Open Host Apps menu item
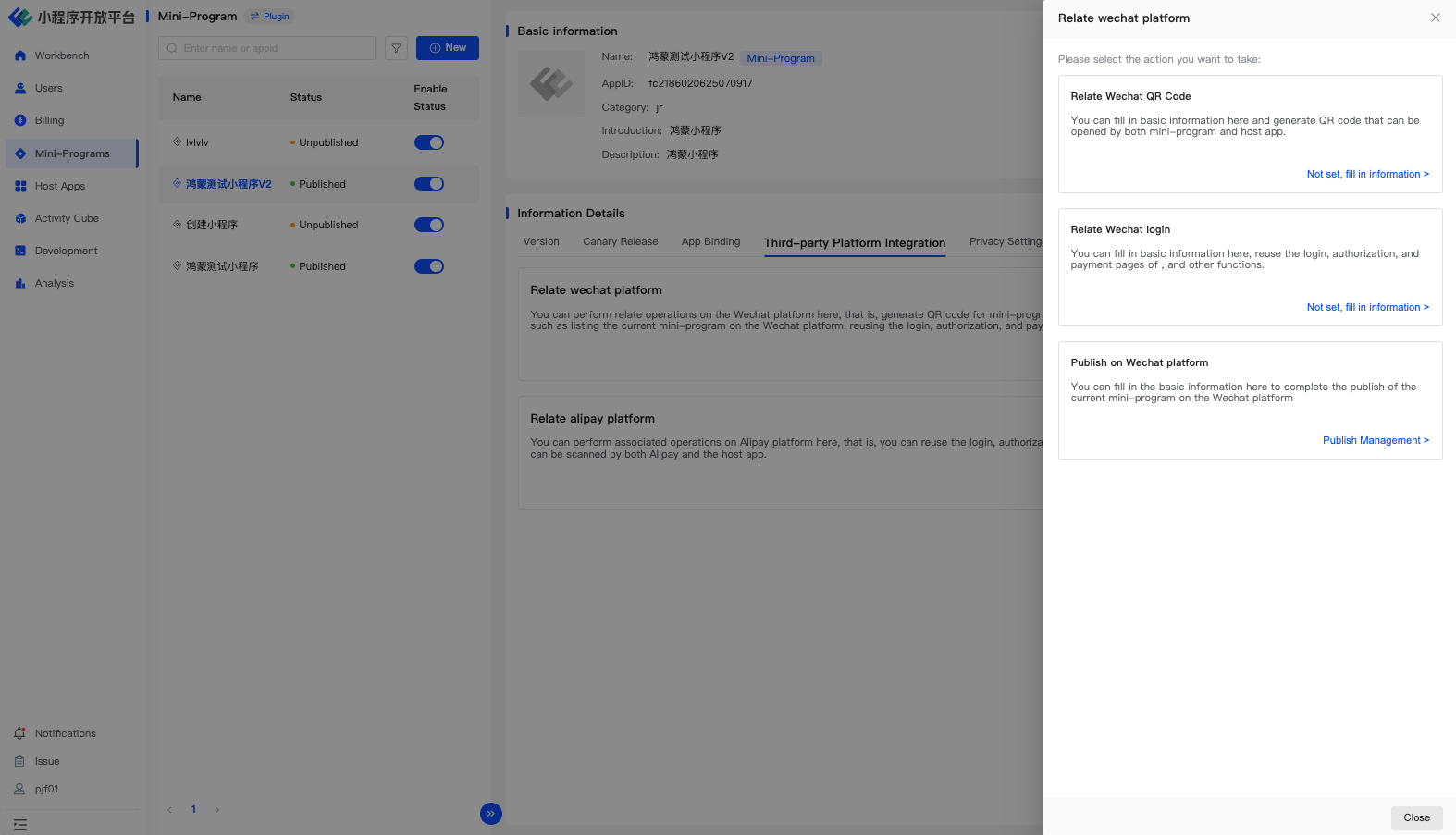This screenshot has width=1456, height=835. pos(72,186)
